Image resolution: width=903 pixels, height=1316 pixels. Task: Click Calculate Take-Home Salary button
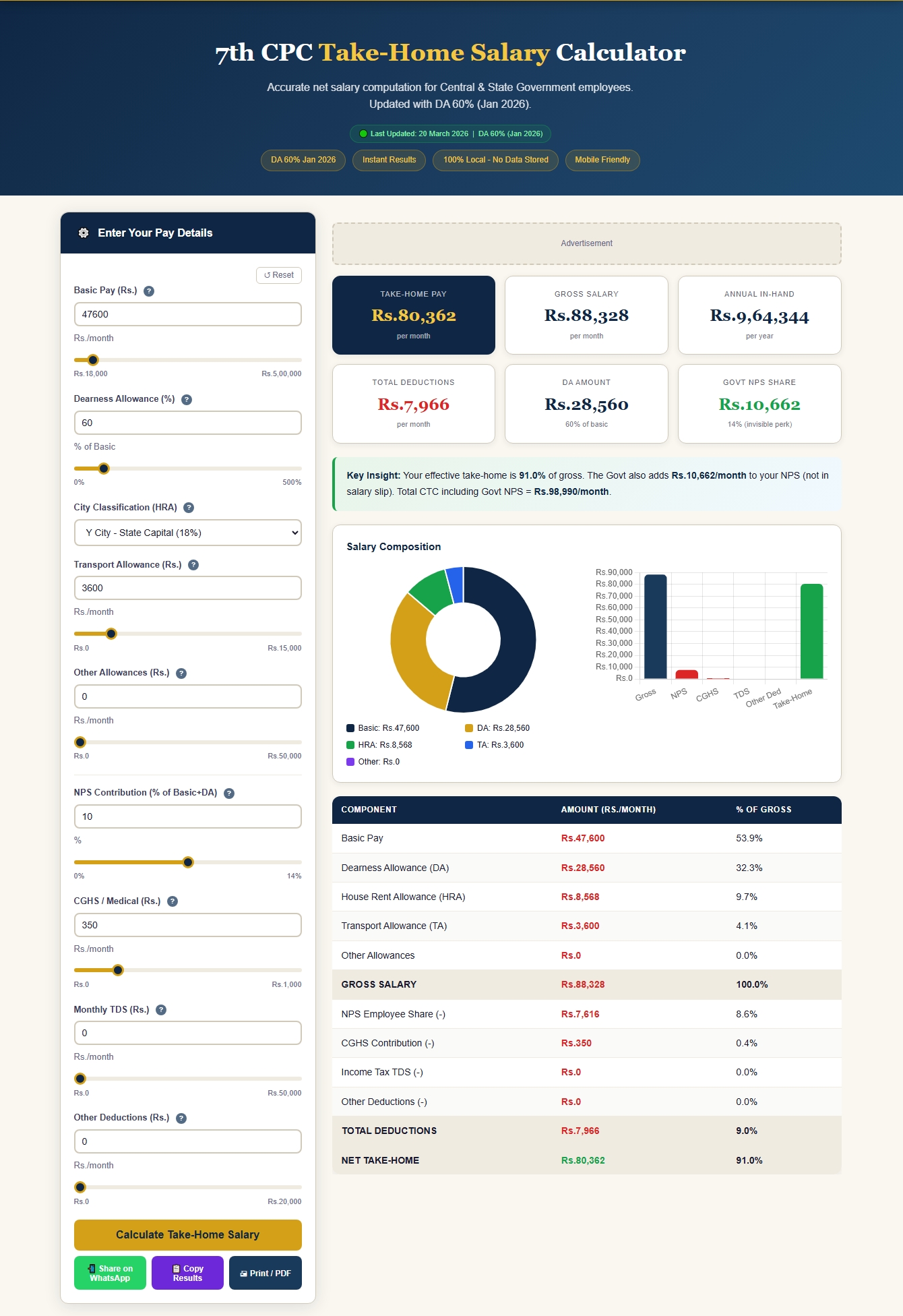tap(187, 1235)
